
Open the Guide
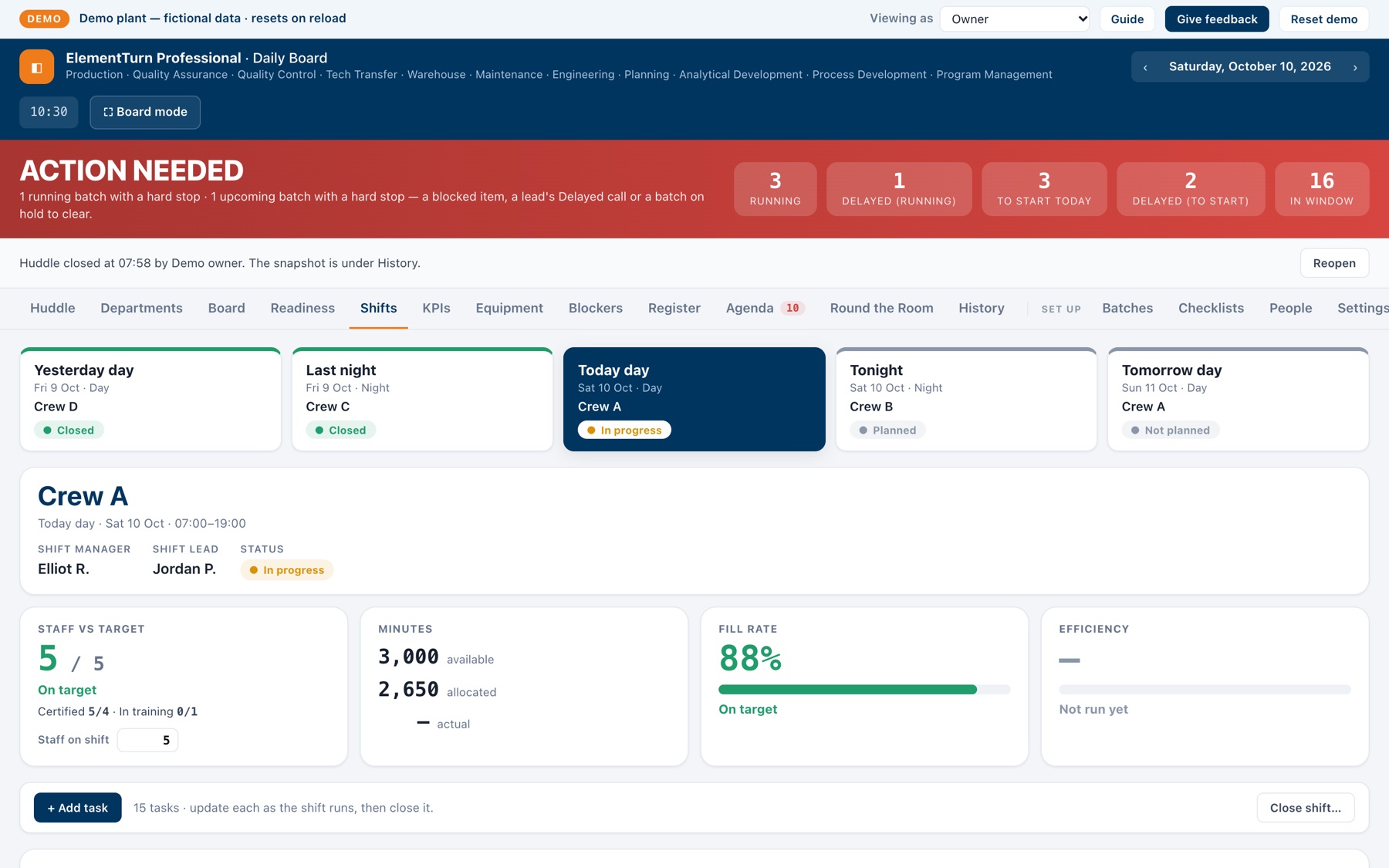[x=1127, y=19]
